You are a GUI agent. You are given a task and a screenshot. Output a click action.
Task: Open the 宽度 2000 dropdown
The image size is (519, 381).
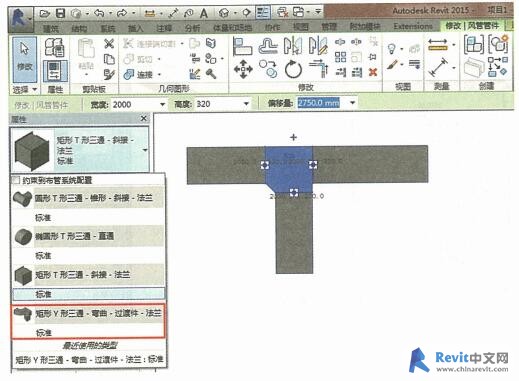162,104
